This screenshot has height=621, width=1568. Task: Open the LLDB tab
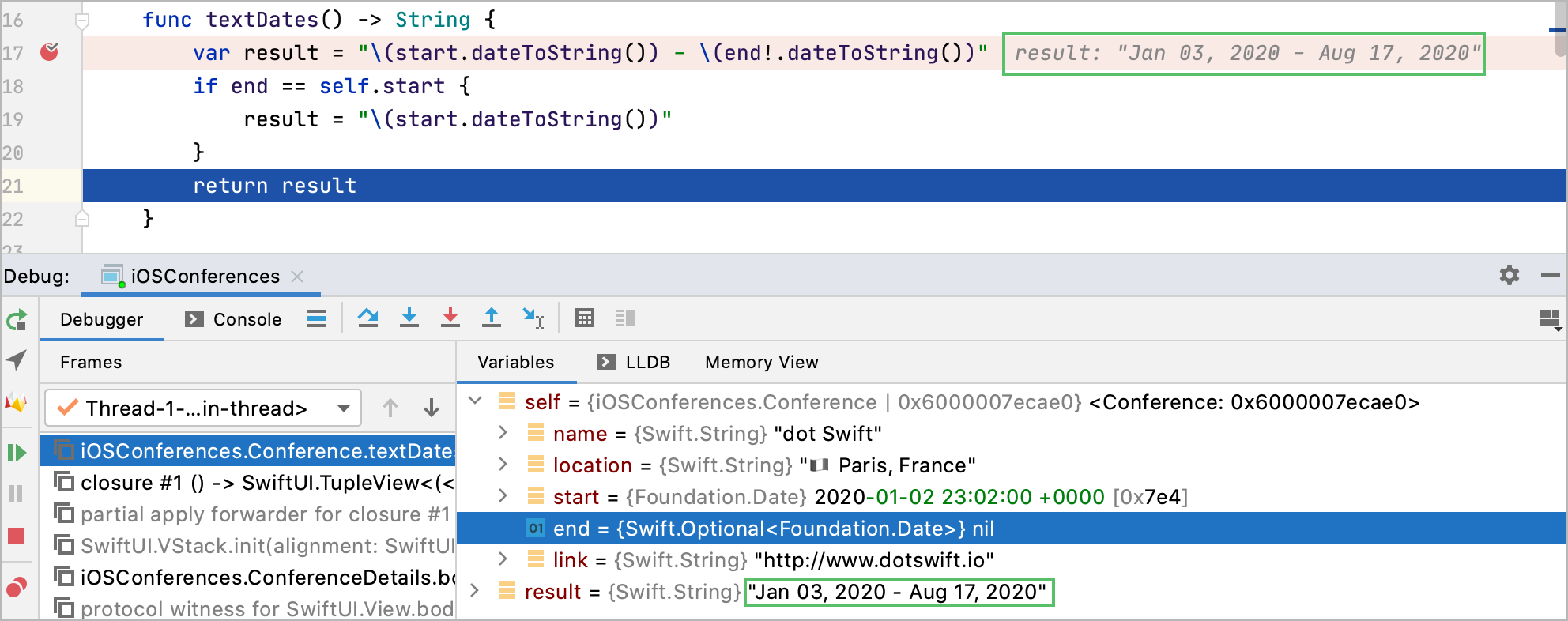[x=634, y=362]
